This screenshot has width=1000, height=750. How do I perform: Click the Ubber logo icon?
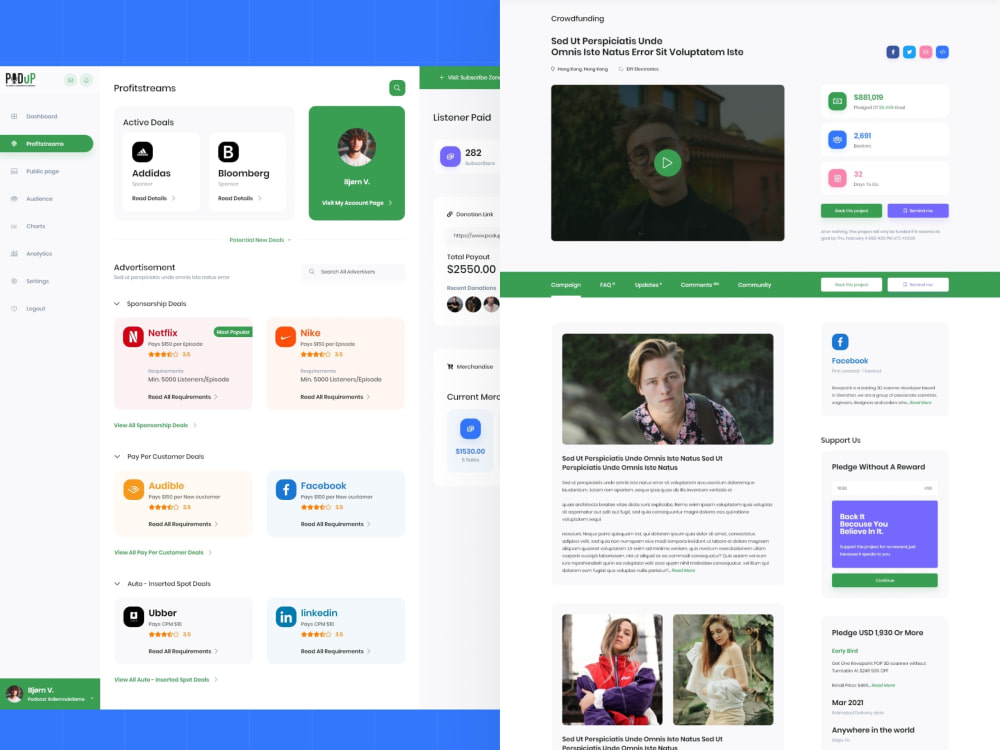pos(133,617)
